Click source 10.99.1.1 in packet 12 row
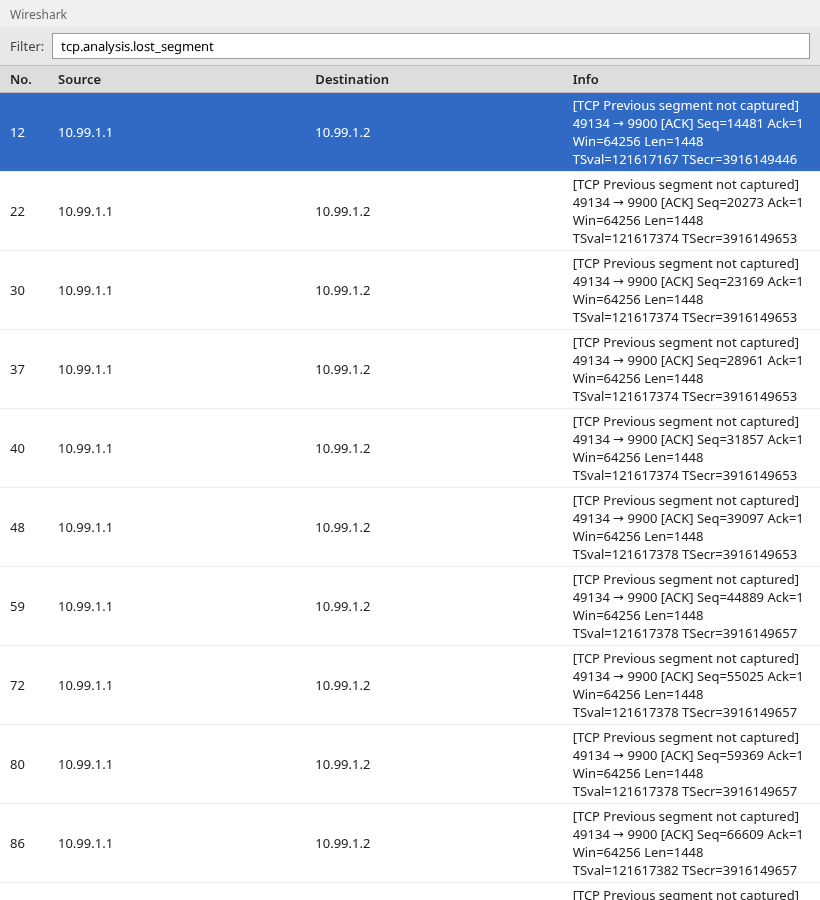Viewport: 820px width, 900px height. [85, 133]
